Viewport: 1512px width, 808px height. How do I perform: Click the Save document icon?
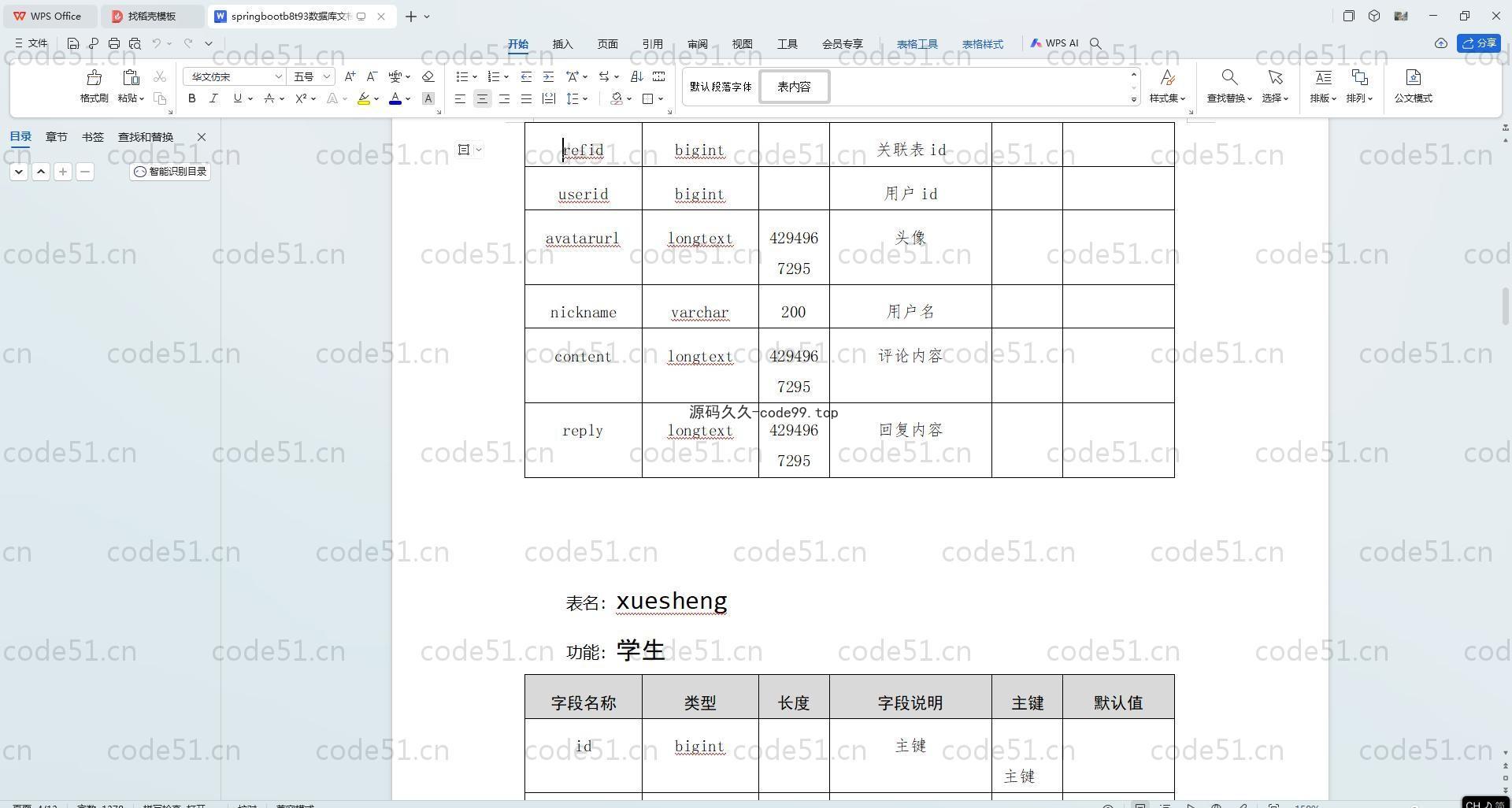pyautogui.click(x=73, y=43)
